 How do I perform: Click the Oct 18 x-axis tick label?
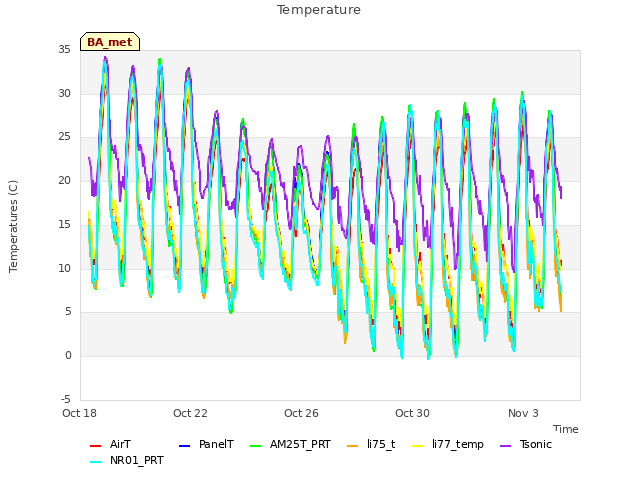click(x=79, y=413)
